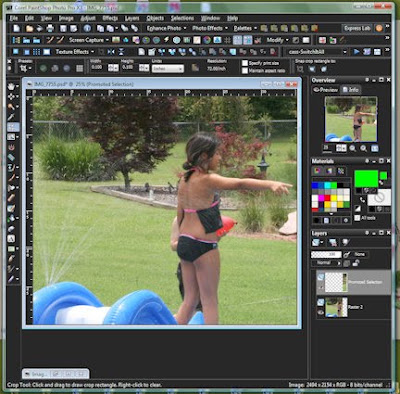Click the blue info icon in toolbar

point(87,28)
